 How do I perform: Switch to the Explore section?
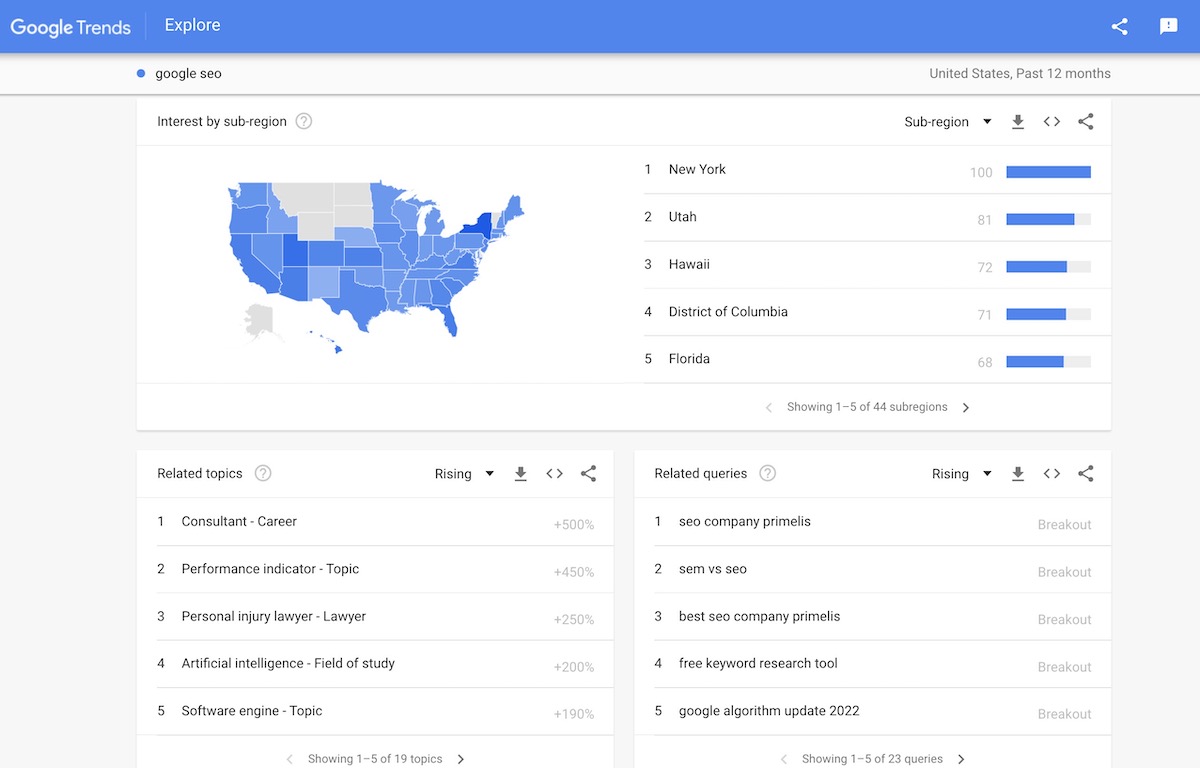pos(191,25)
